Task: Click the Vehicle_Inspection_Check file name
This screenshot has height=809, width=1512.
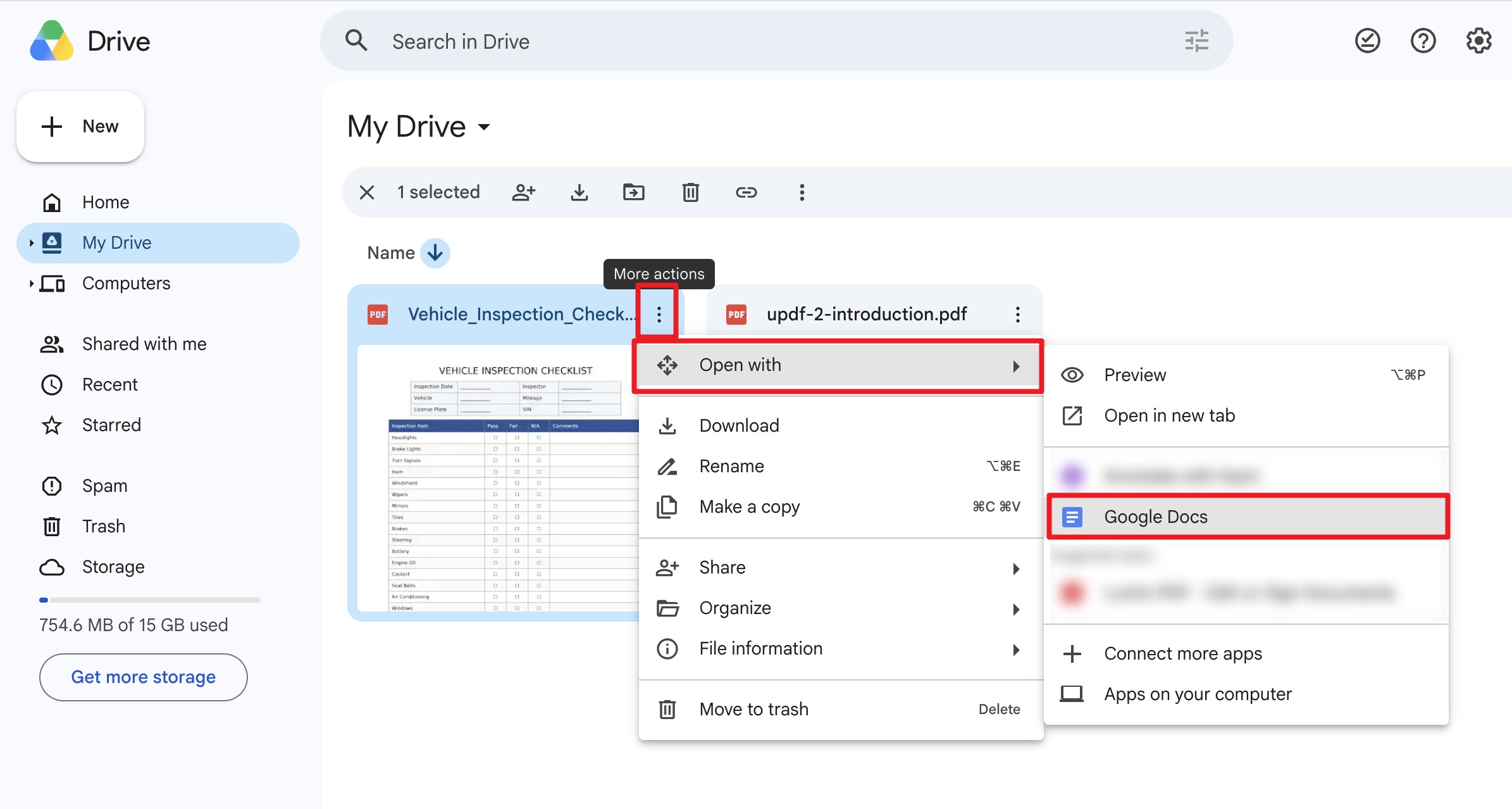Action: click(x=521, y=315)
